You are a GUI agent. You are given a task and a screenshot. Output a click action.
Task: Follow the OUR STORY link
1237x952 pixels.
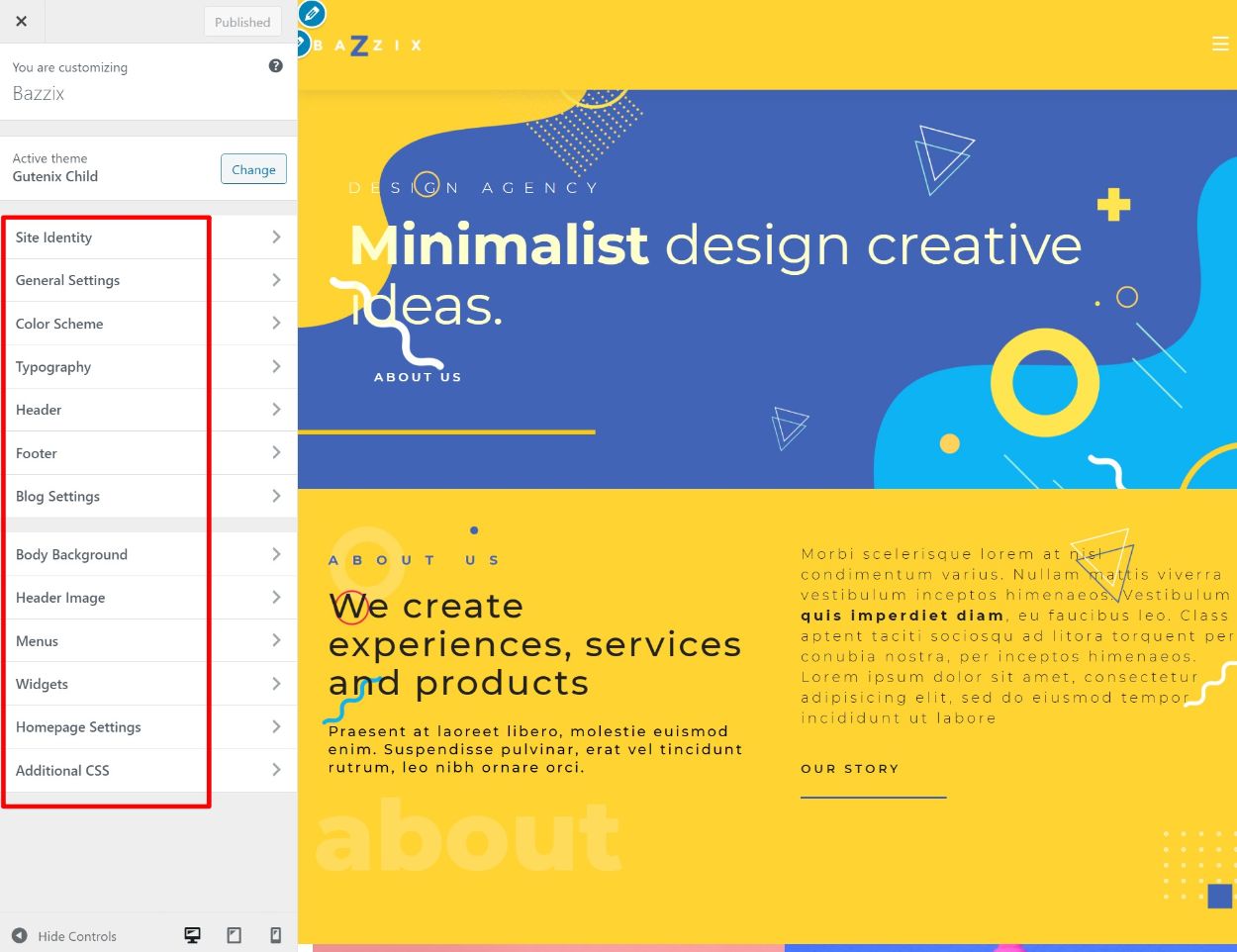(850, 768)
